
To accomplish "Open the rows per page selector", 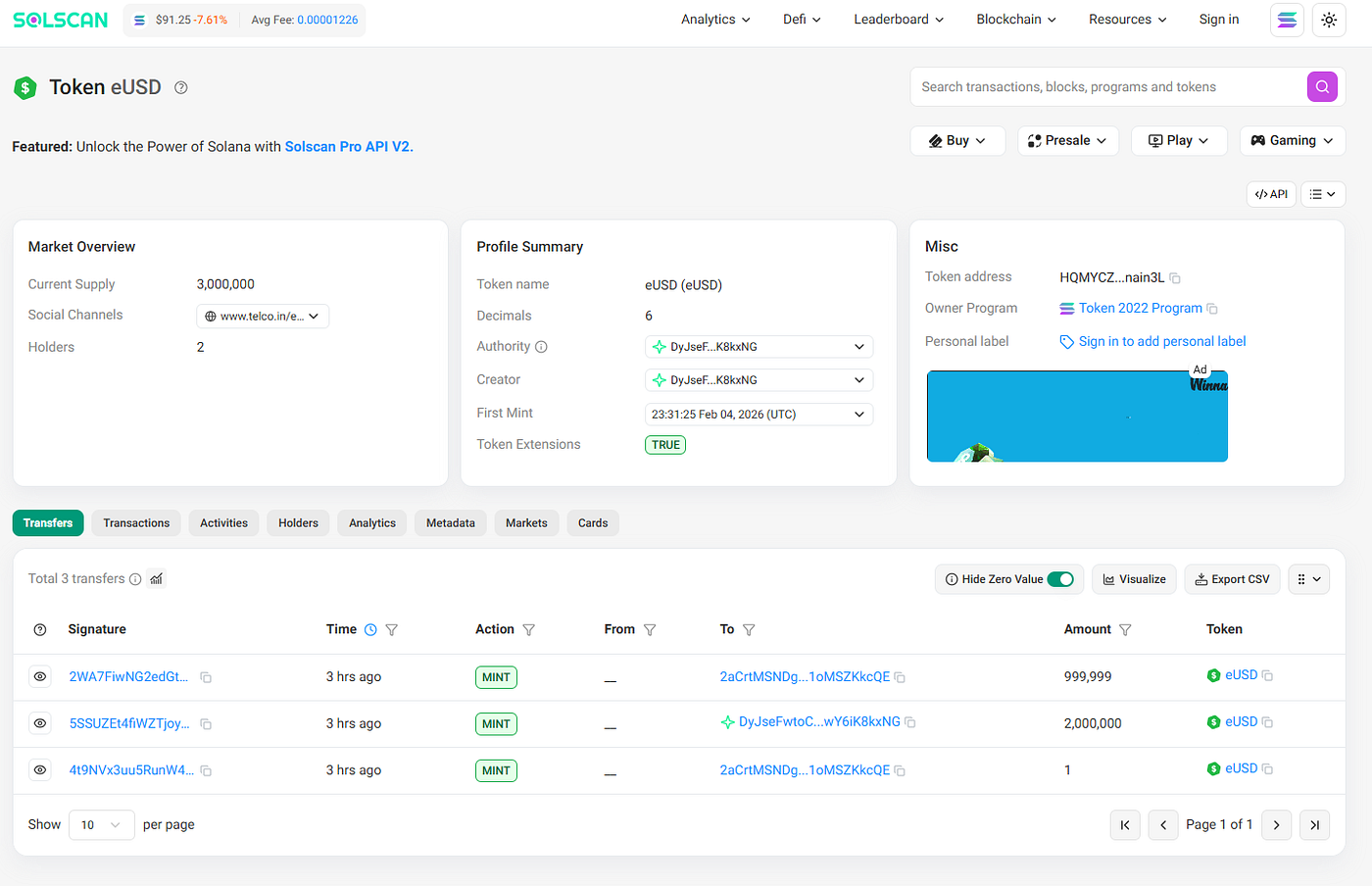I will tap(102, 825).
